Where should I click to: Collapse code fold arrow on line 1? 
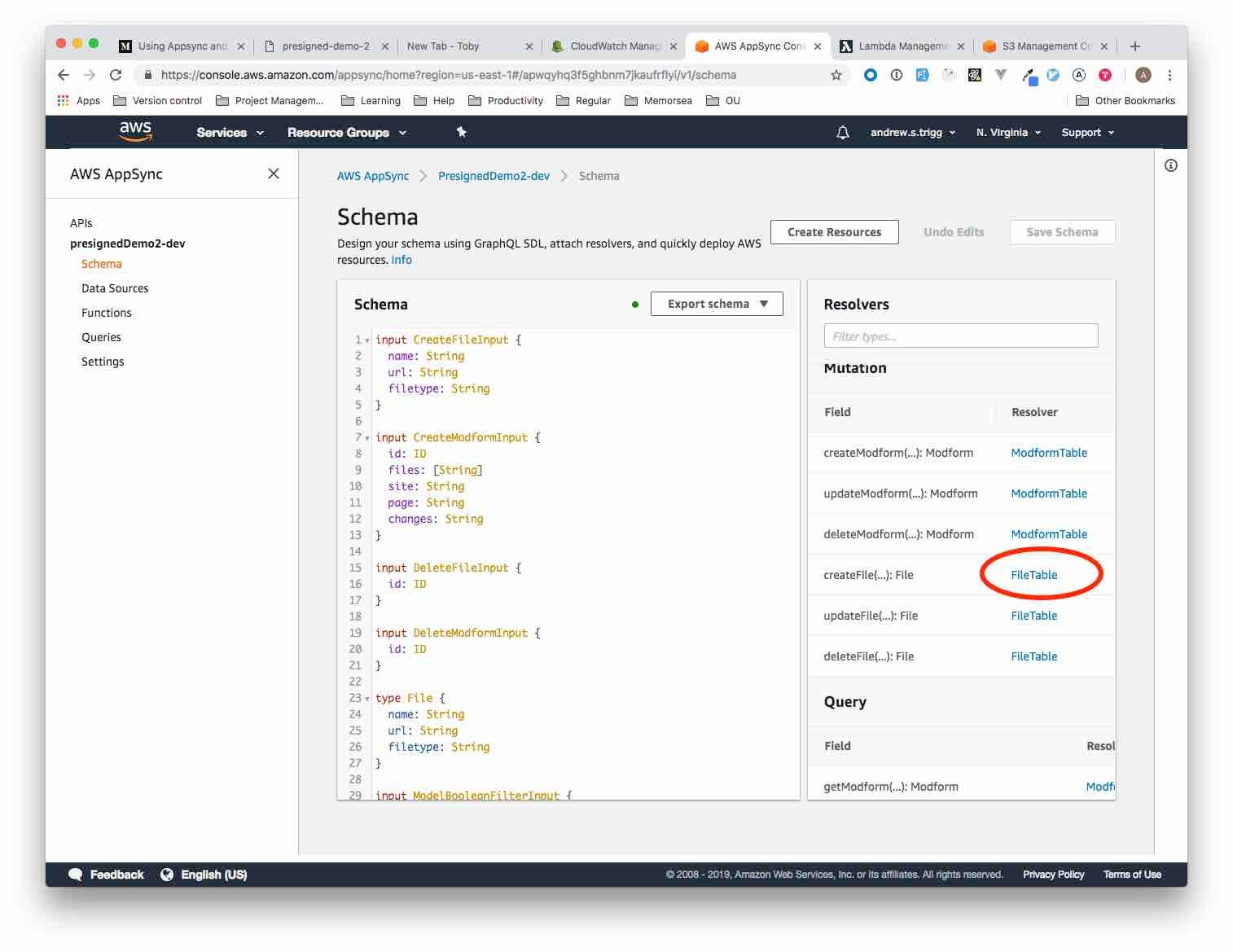367,340
